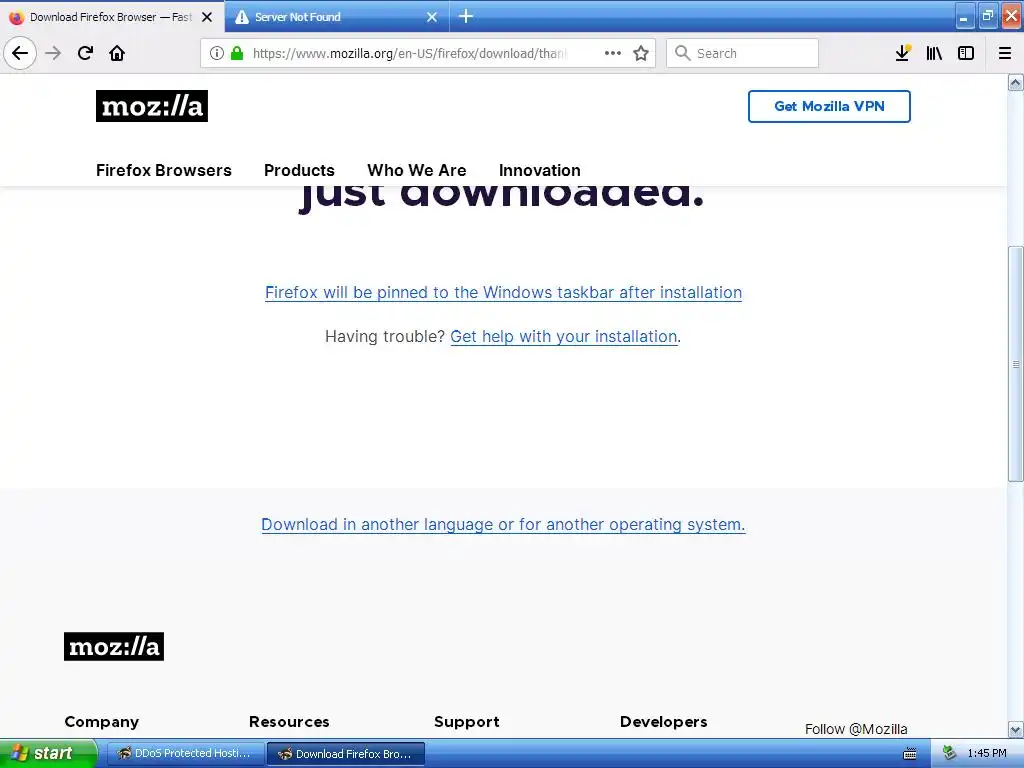Click the safely remove hardware tray icon

pos(949,754)
